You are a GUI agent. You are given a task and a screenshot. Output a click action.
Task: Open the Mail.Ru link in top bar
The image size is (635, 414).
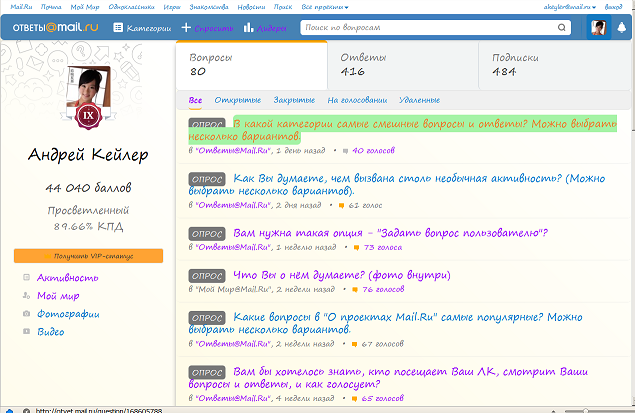click(x=21, y=7)
